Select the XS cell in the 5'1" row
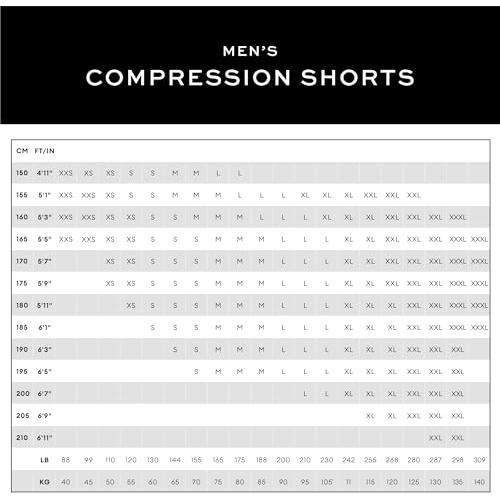The height and width of the screenshot is (500, 500). pyautogui.click(x=110, y=195)
